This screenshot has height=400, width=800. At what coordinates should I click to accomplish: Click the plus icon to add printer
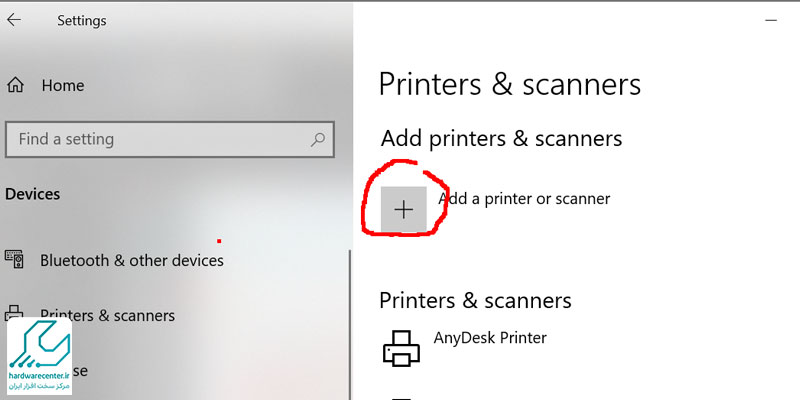[x=404, y=209]
